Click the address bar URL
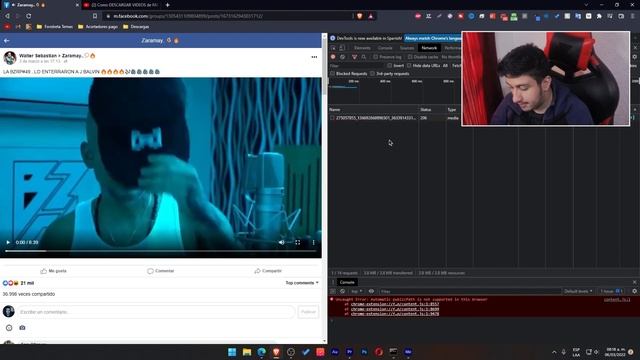Viewport: 640px width, 360px height. (x=188, y=16)
